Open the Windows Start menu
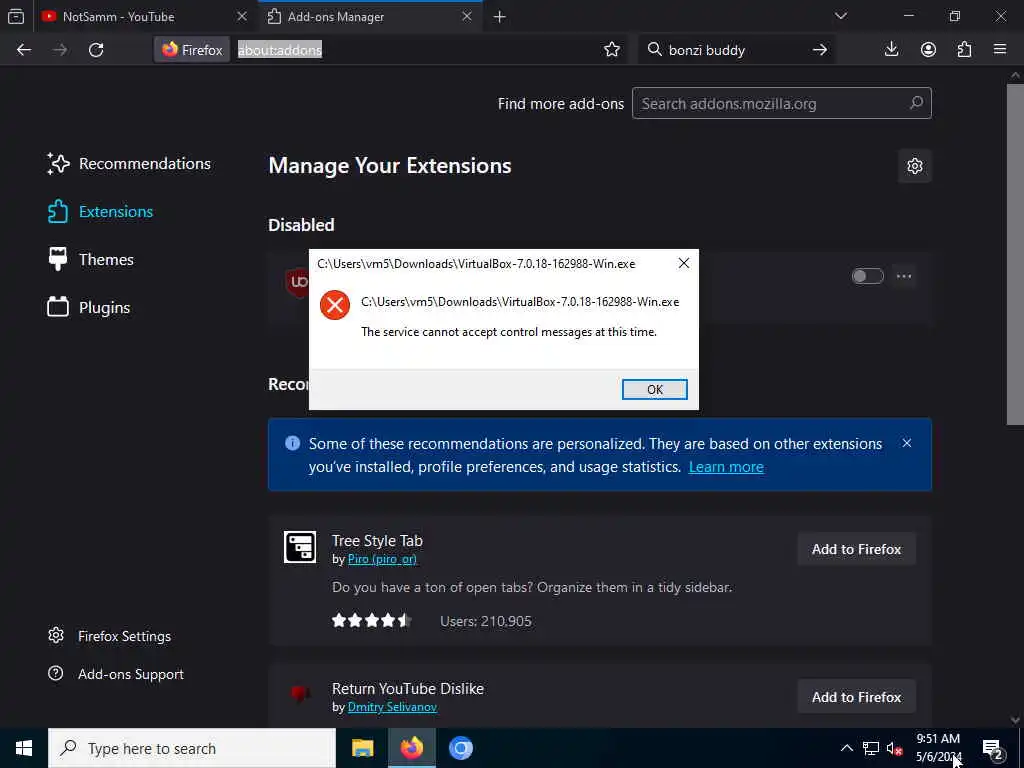1024x768 pixels. tap(24, 748)
